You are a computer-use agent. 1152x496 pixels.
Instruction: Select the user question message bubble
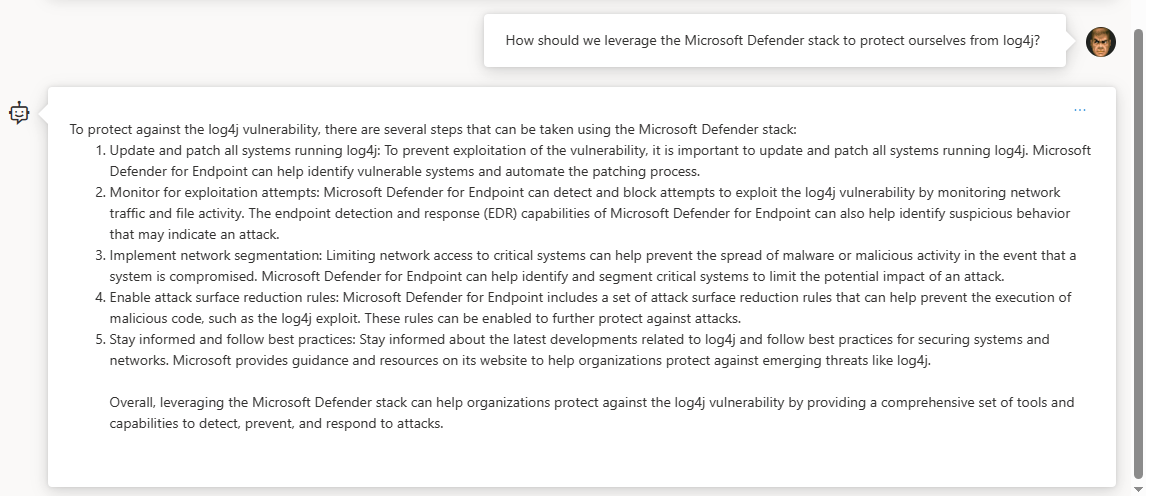pyautogui.click(x=774, y=40)
